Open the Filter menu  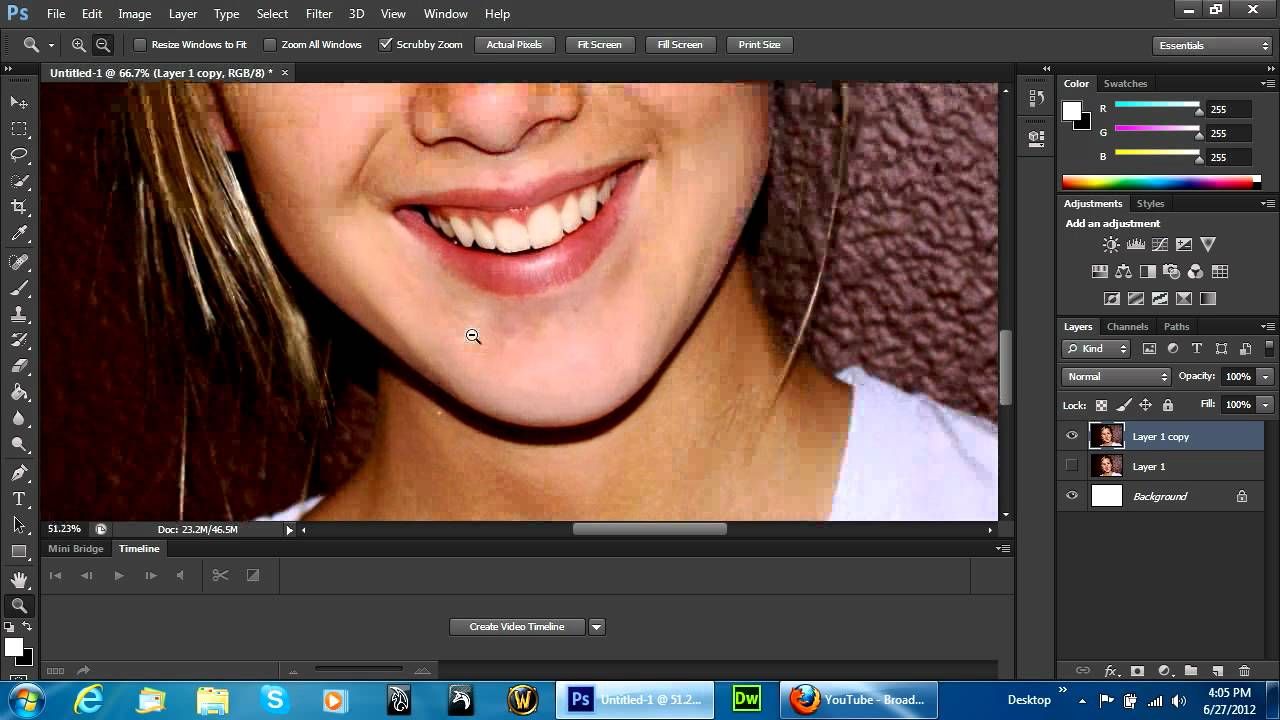coord(319,14)
